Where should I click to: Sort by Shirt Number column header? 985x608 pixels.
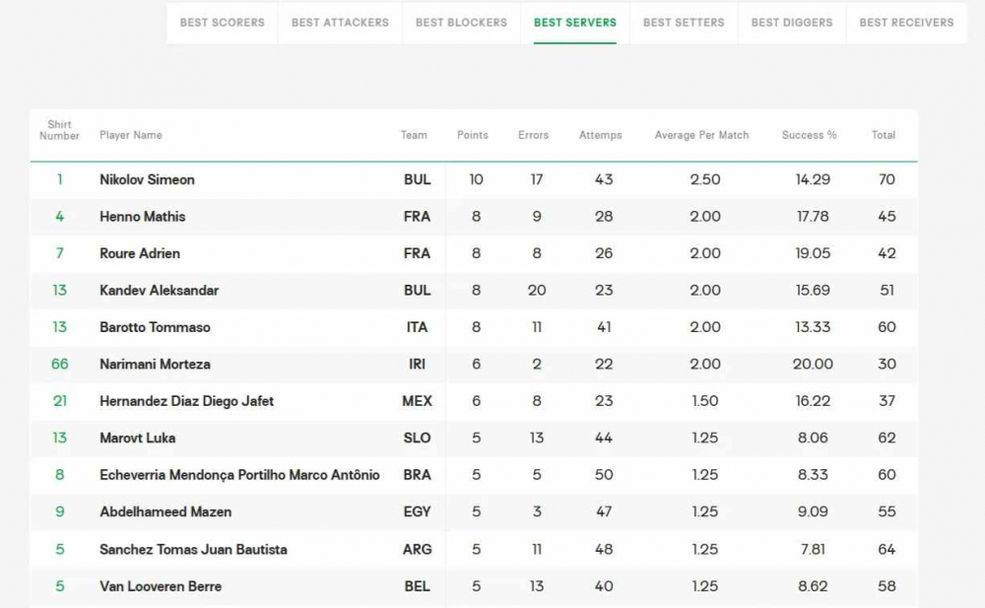(x=59, y=130)
